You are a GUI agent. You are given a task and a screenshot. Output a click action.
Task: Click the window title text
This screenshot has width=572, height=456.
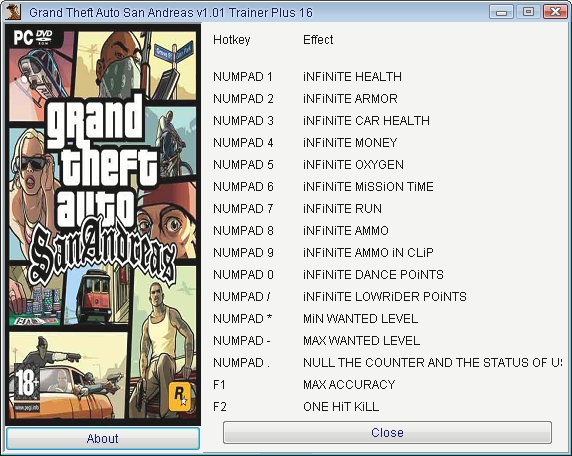click(171, 12)
